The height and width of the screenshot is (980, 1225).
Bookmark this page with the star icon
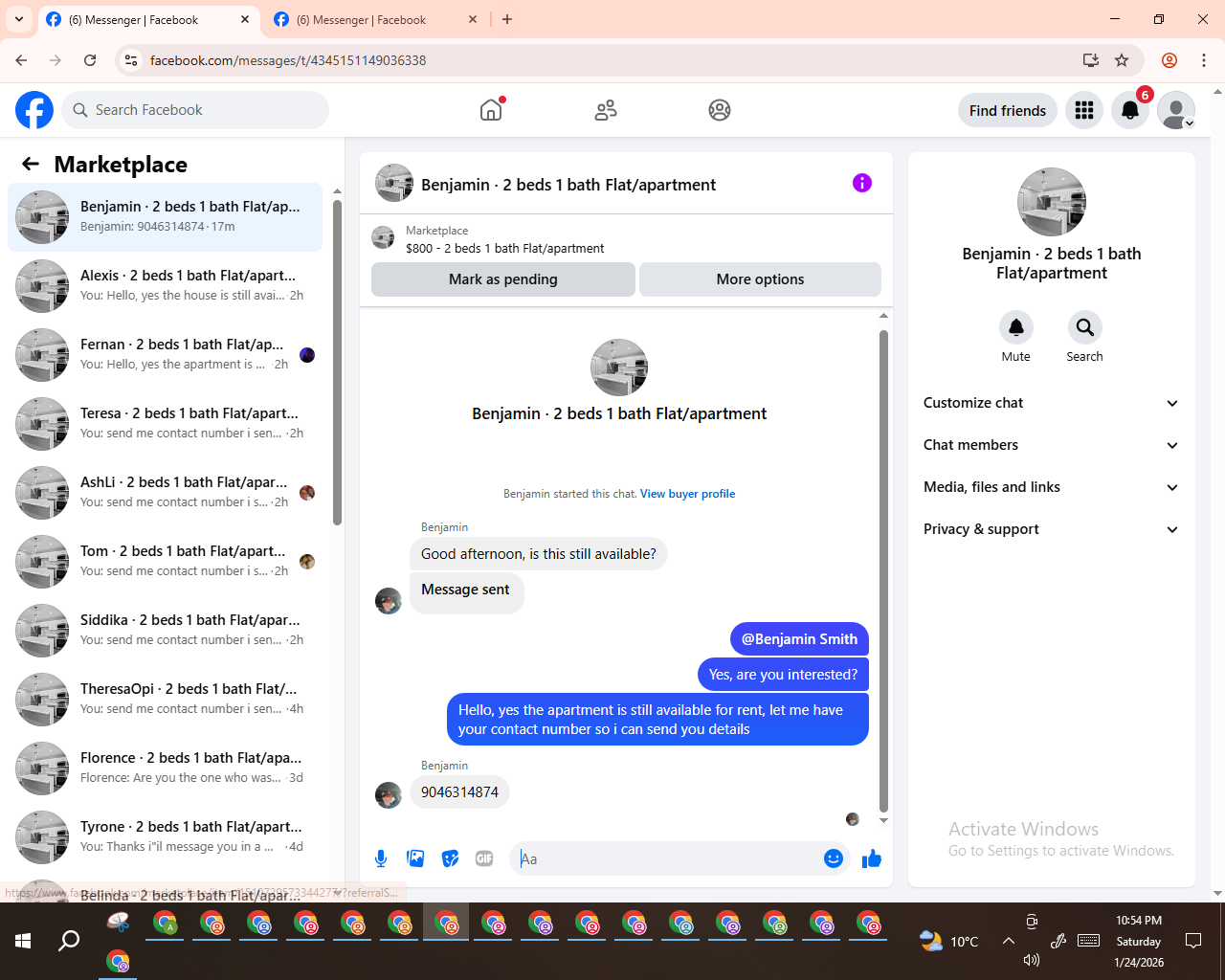pyautogui.click(x=1122, y=60)
